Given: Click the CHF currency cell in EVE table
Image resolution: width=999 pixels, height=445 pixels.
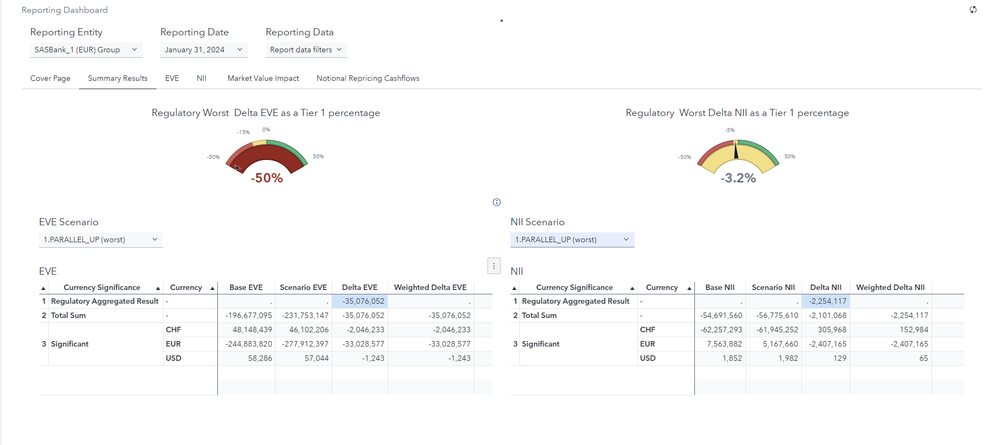Looking at the screenshot, I should tap(190, 330).
